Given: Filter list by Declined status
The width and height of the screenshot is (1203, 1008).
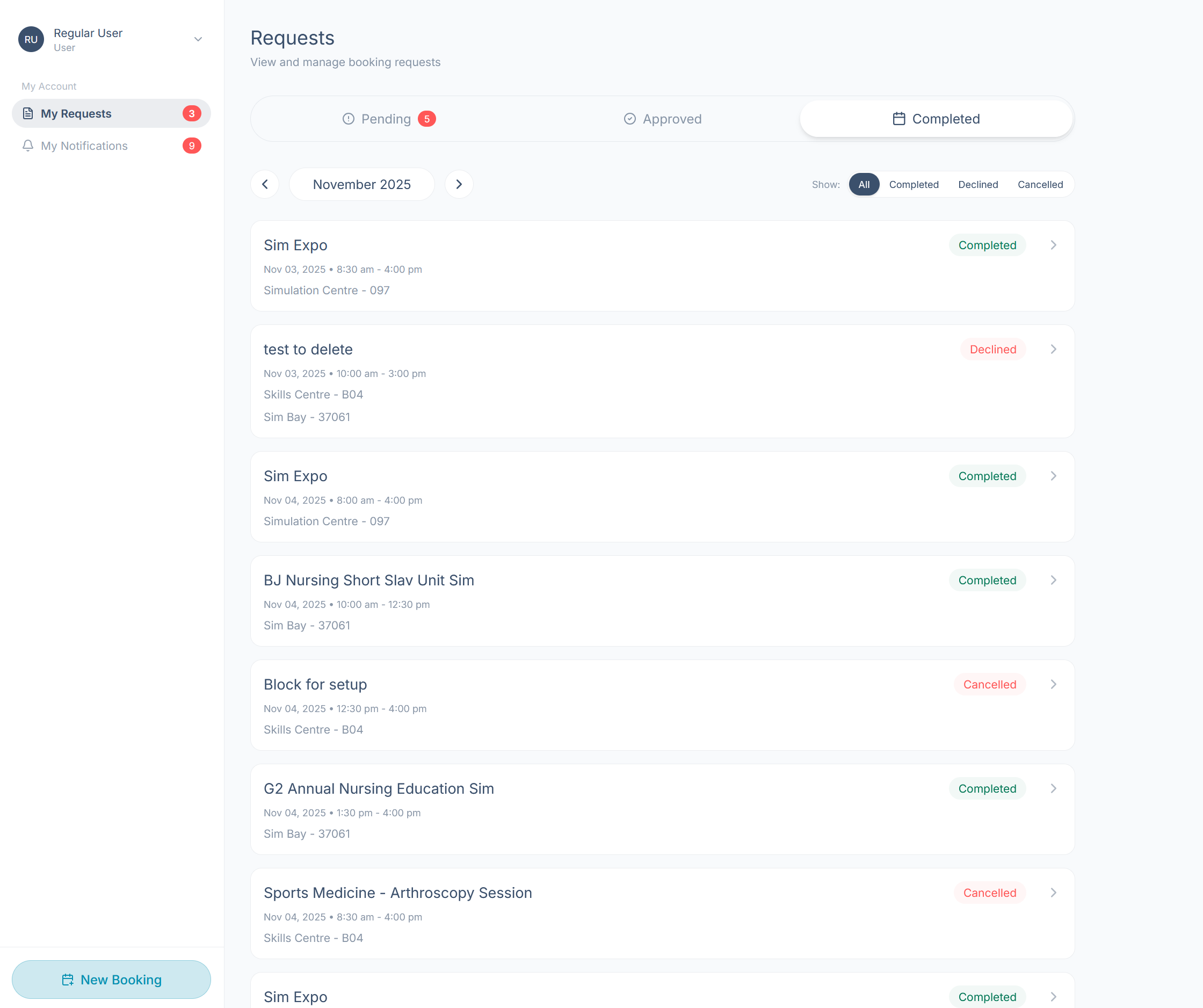Looking at the screenshot, I should [978, 184].
